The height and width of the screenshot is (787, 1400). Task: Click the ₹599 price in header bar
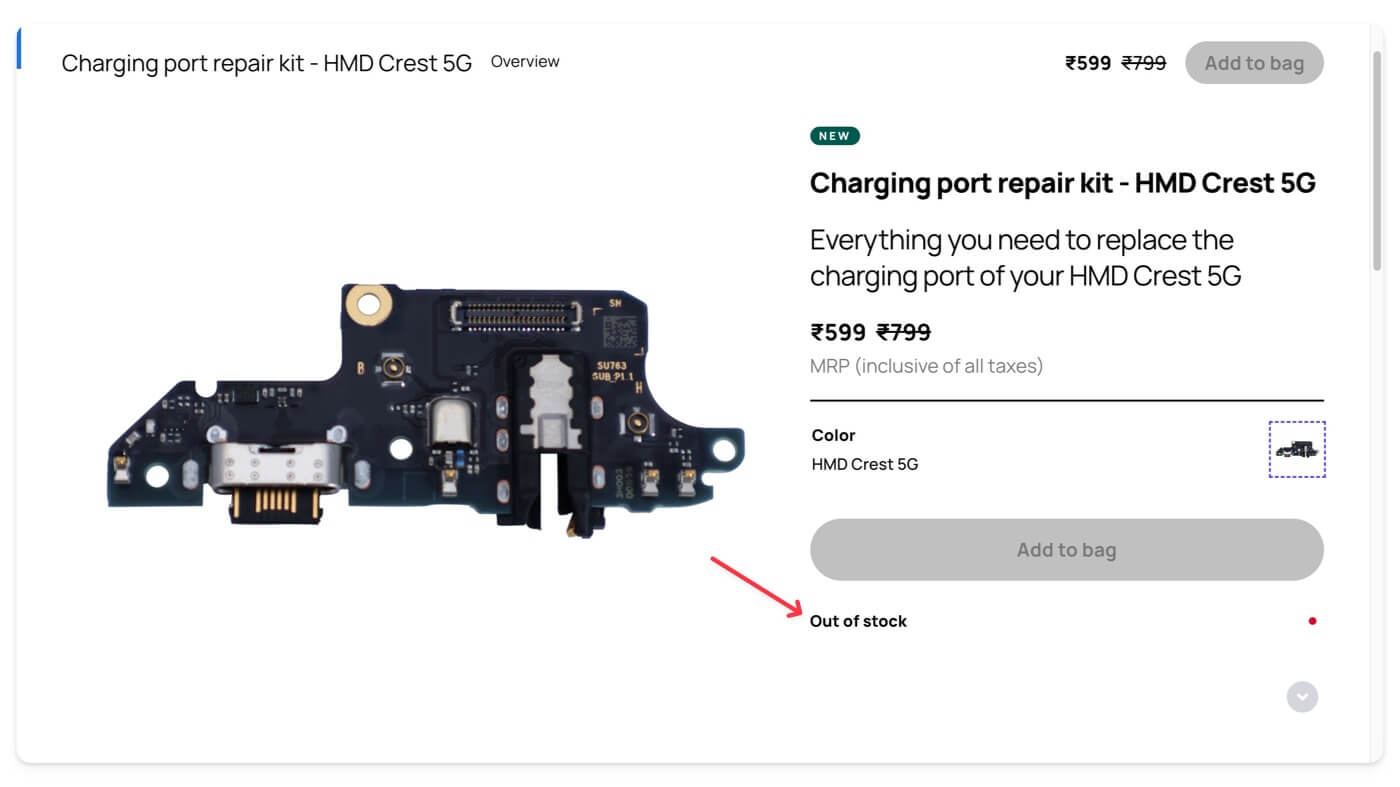(1088, 63)
